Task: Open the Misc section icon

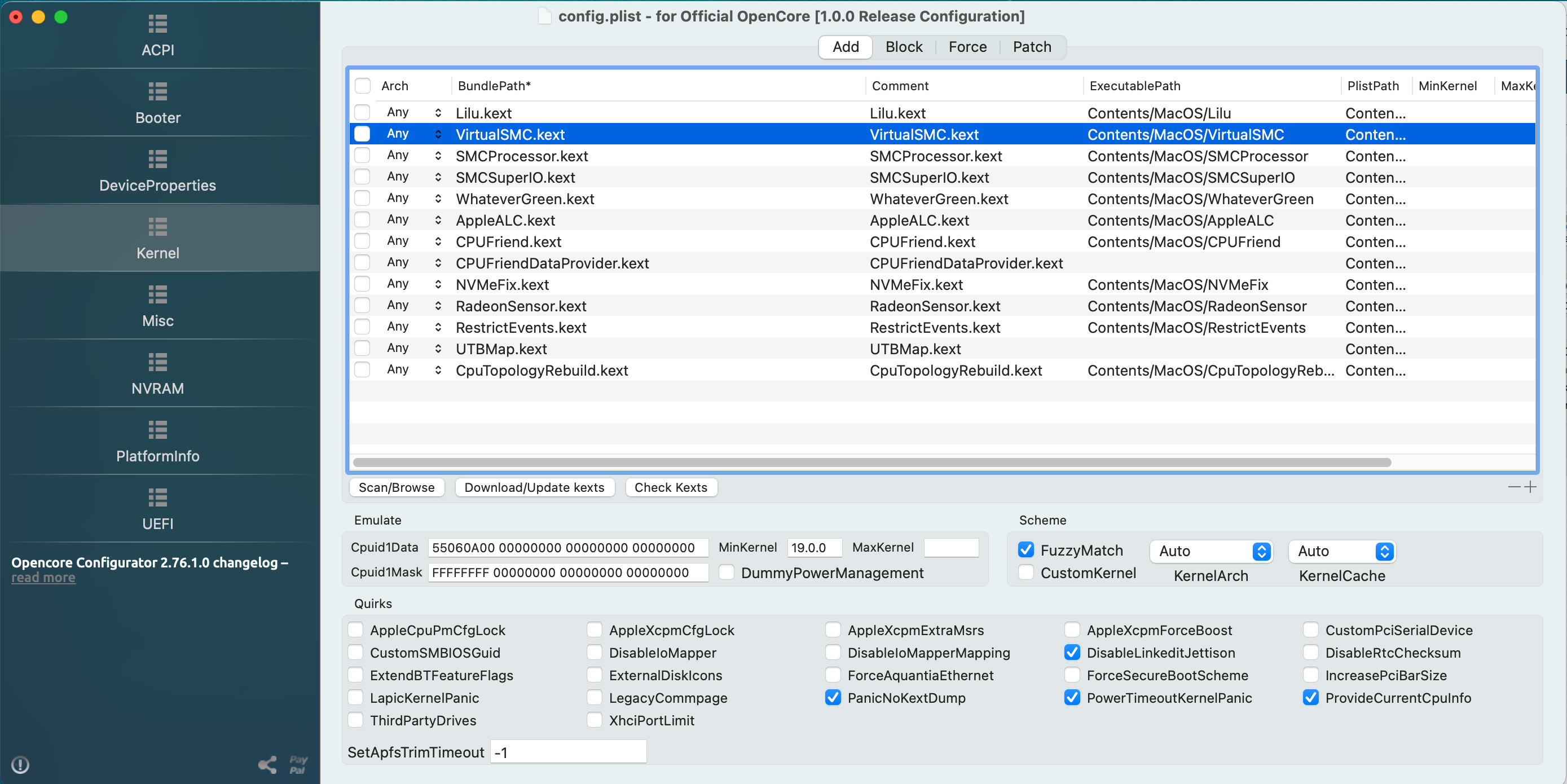Action: 157,294
